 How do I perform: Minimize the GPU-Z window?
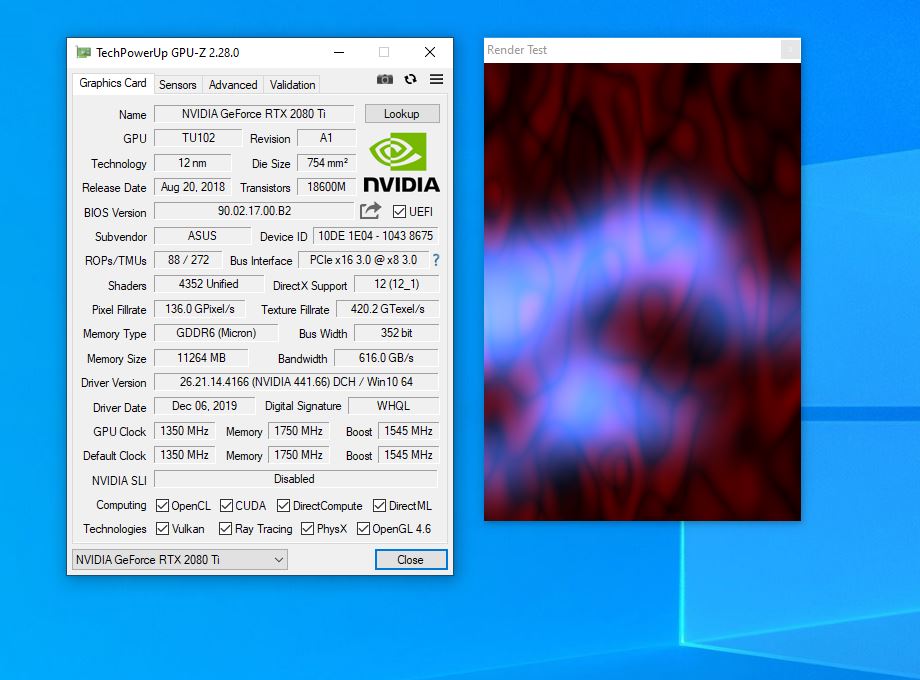click(x=339, y=52)
